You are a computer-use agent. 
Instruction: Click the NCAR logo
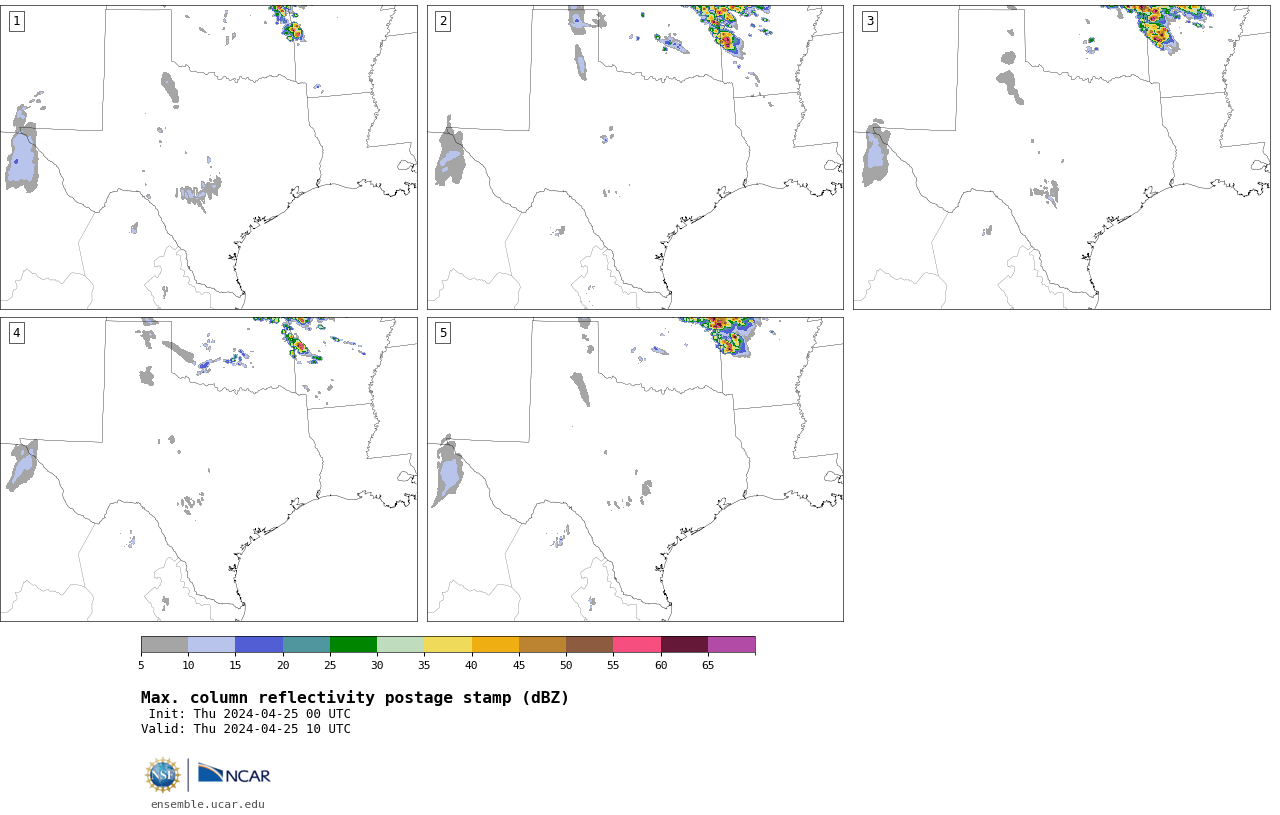pos(234,774)
